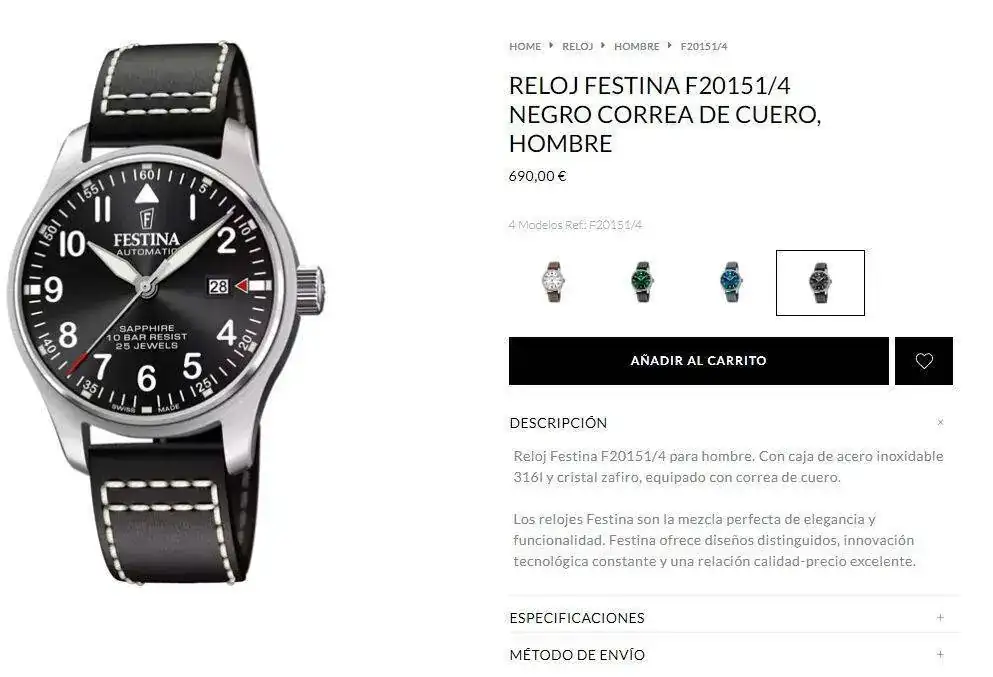Collapse the Descripción section with the x icon

pos(940,422)
